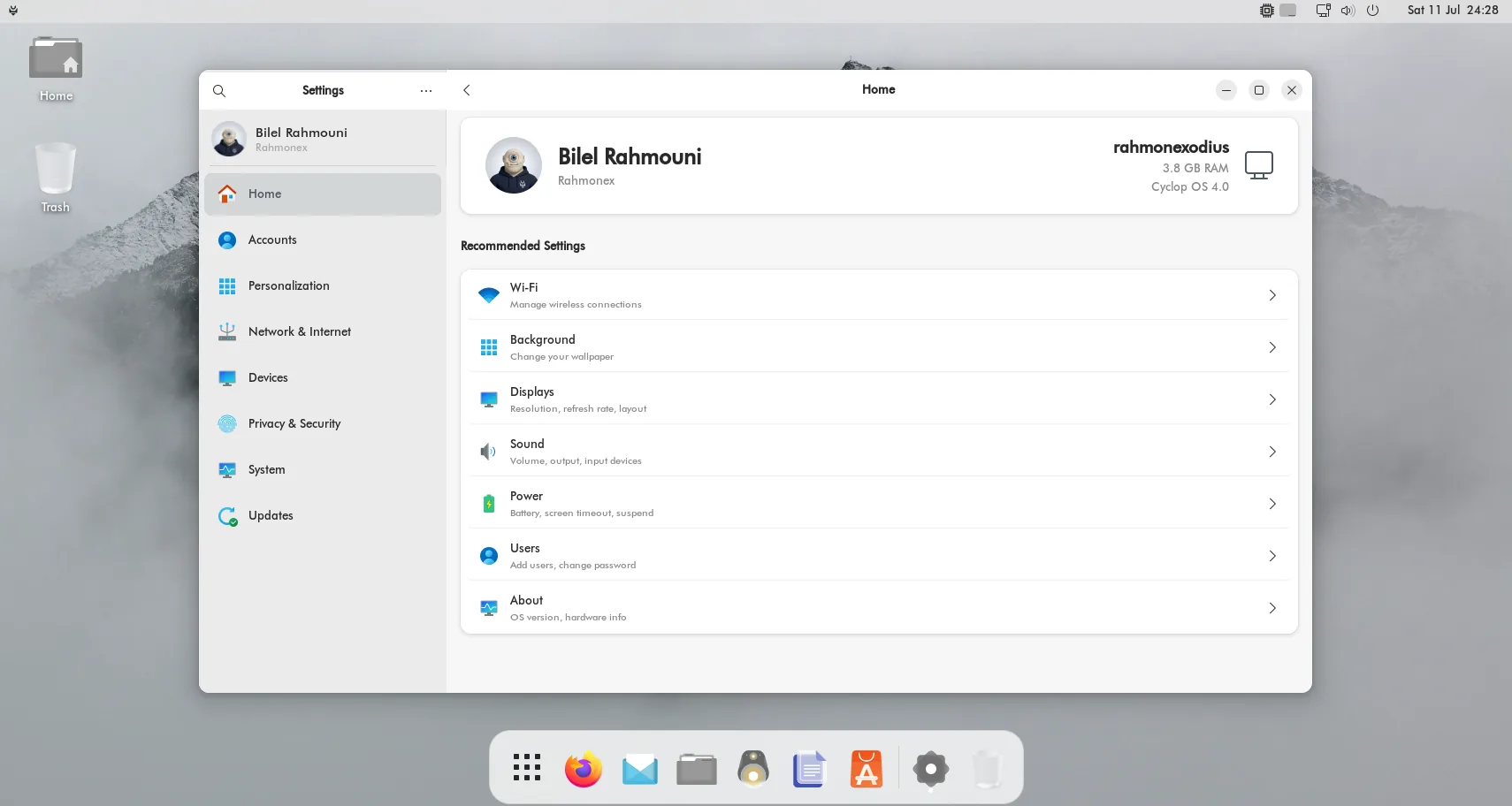
Task: Click the Sound speaker icon
Action: 488,452
